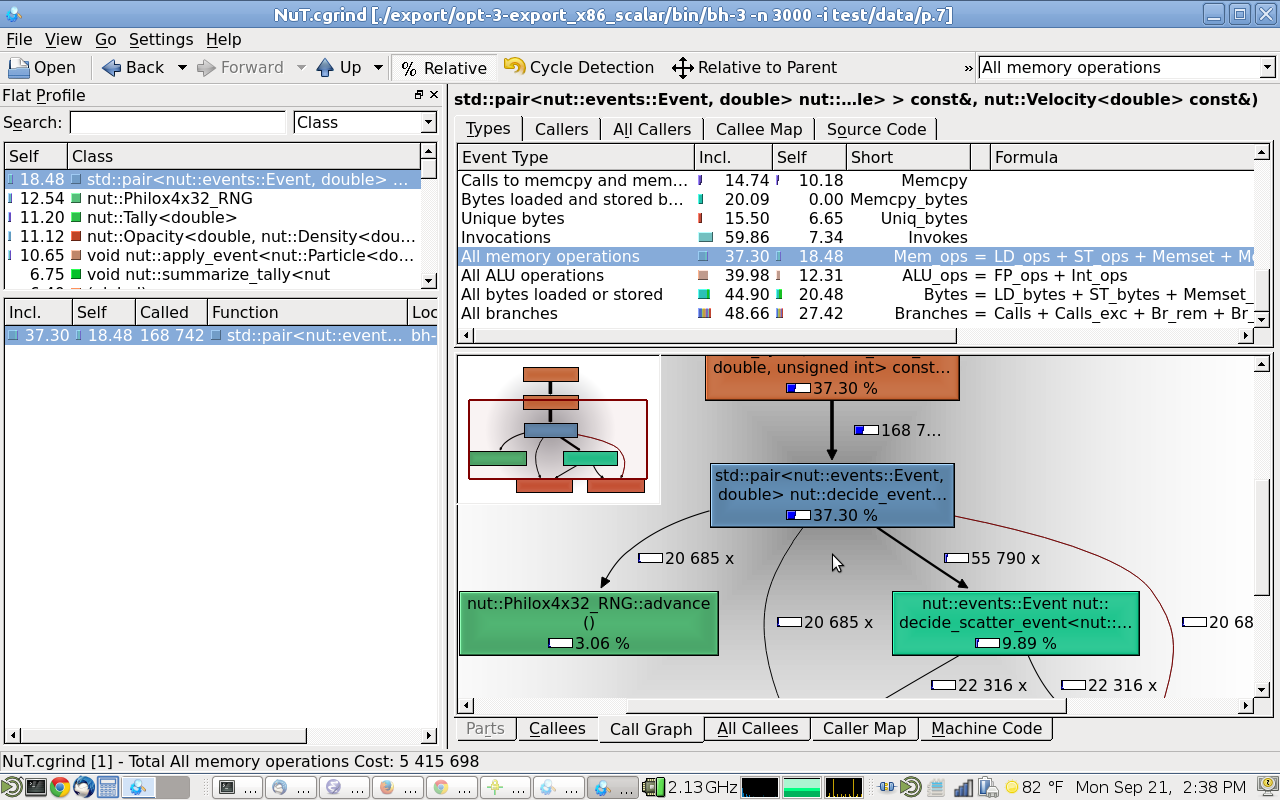Select the All ALU operations event row

[x=532, y=275]
